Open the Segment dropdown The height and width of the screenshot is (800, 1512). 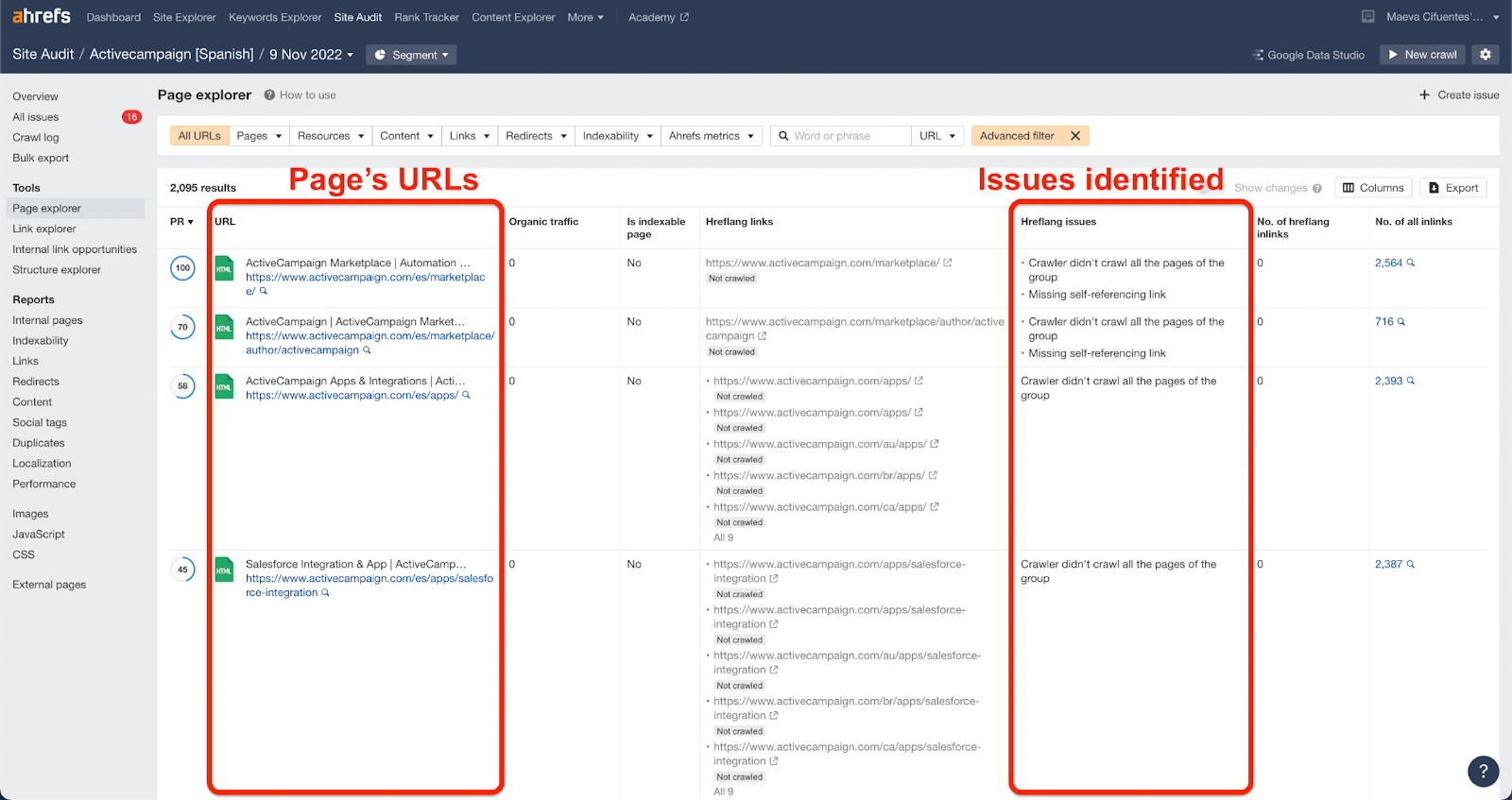coord(411,55)
